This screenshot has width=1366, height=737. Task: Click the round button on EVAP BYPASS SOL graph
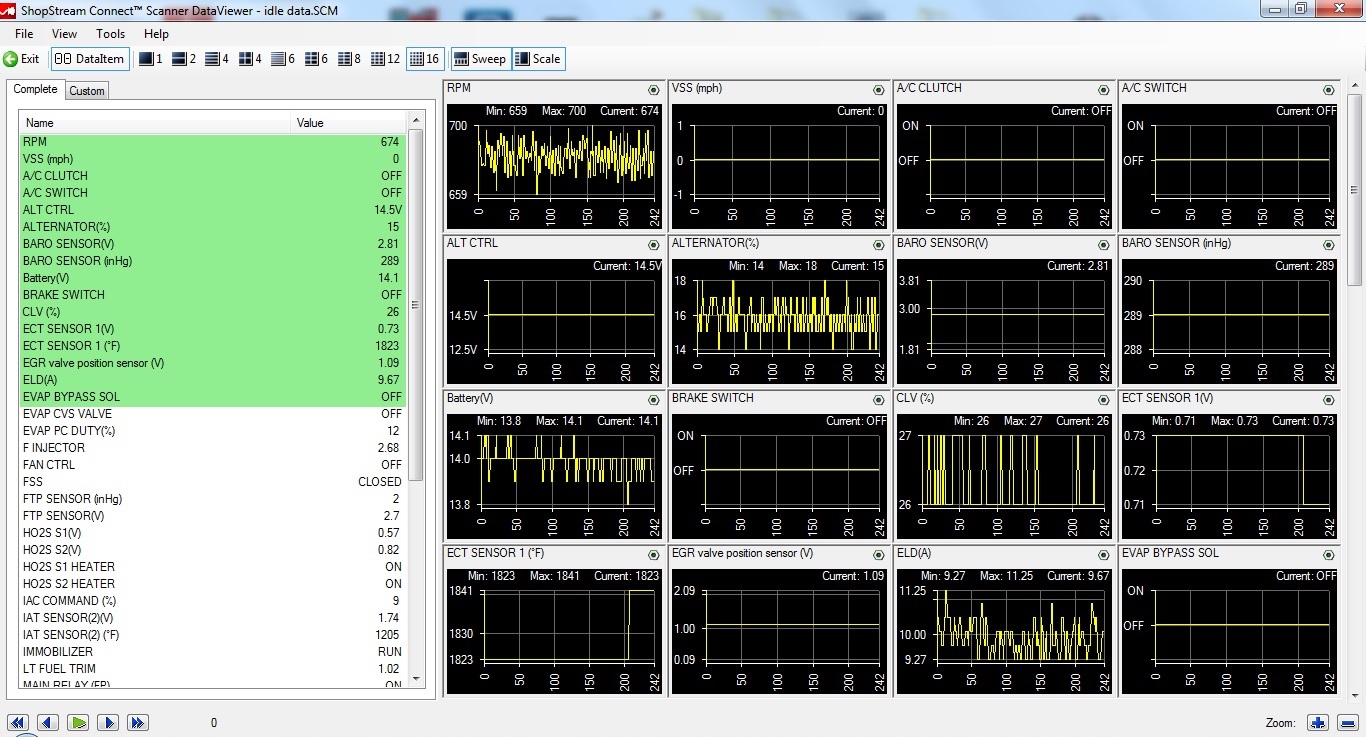pyautogui.click(x=1329, y=555)
